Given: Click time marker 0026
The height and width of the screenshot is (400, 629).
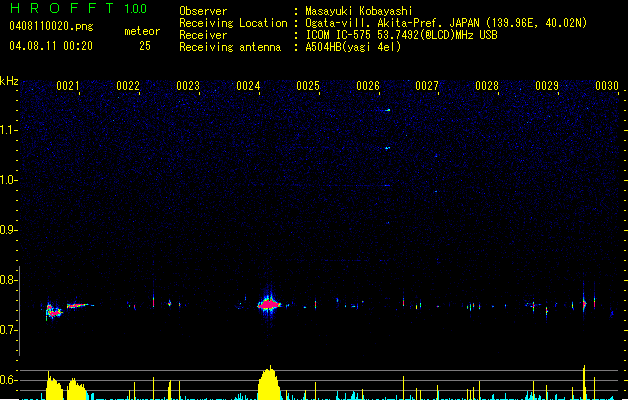Looking at the screenshot, I should (368, 86).
